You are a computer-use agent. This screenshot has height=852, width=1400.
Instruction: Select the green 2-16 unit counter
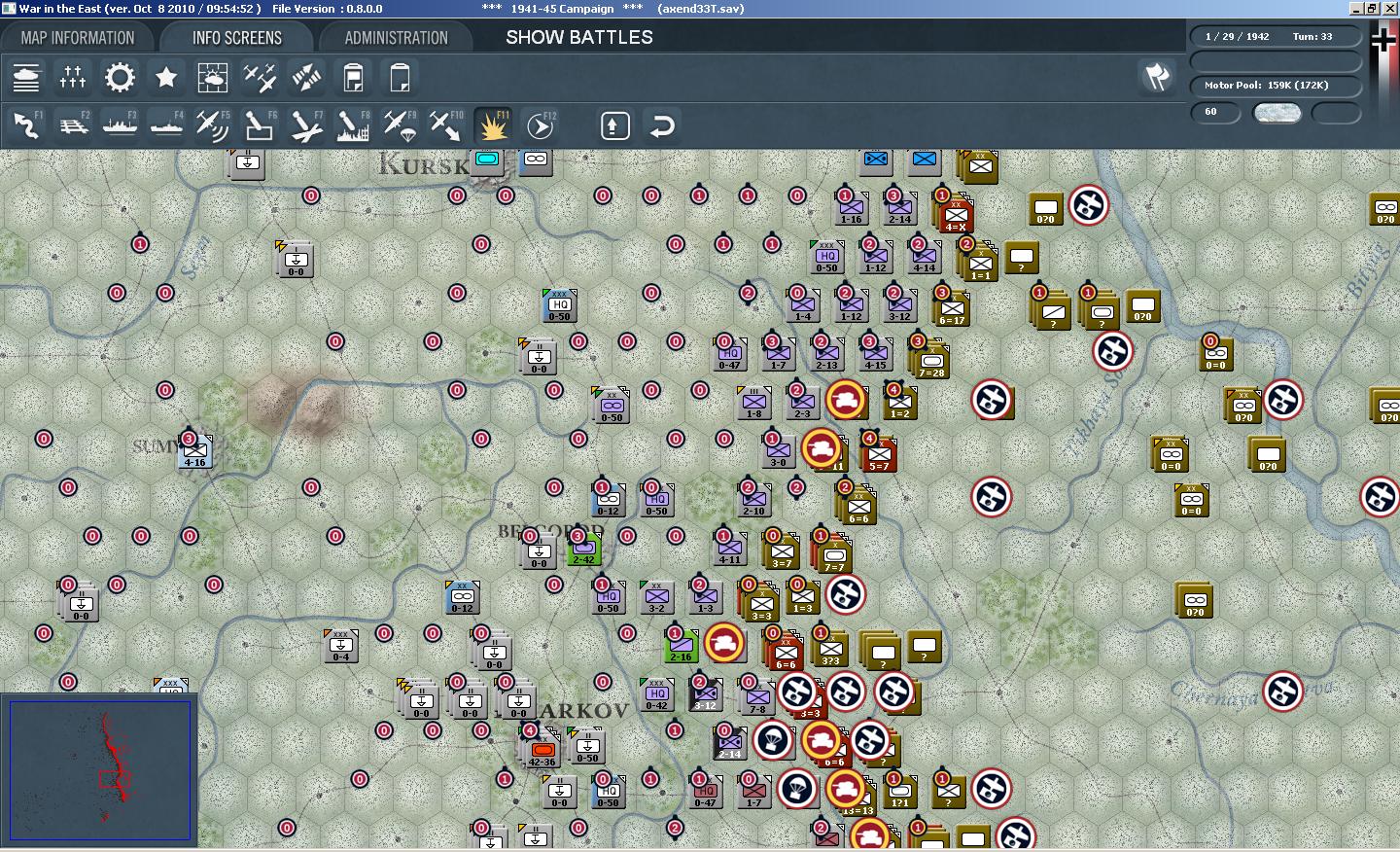682,647
